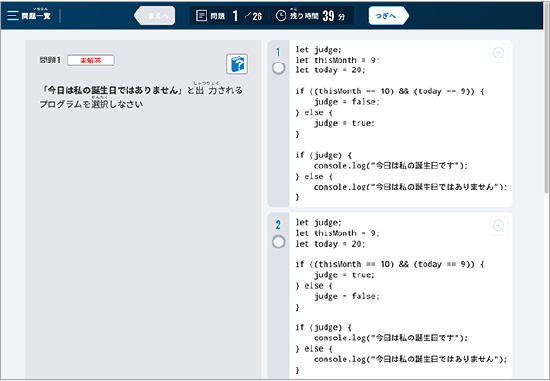This screenshot has width=550, height=381.
Task: Advance with the つぎへ button
Action: (389, 16)
